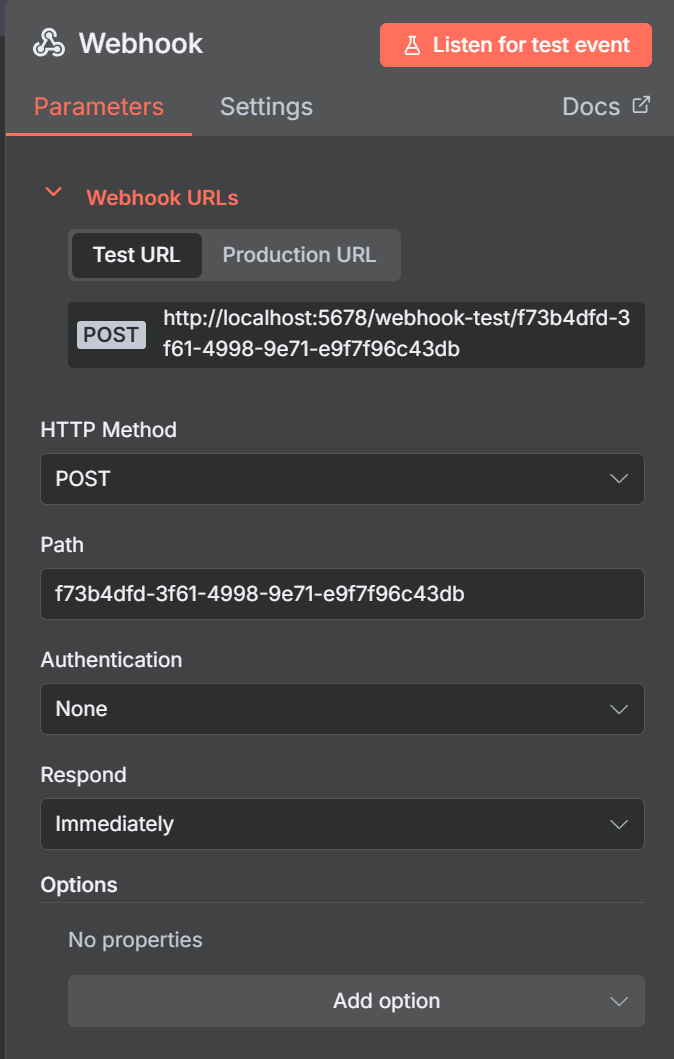Screen dimensions: 674x1059
Task: Switch to the Production URL option
Action: pyautogui.click(x=299, y=255)
